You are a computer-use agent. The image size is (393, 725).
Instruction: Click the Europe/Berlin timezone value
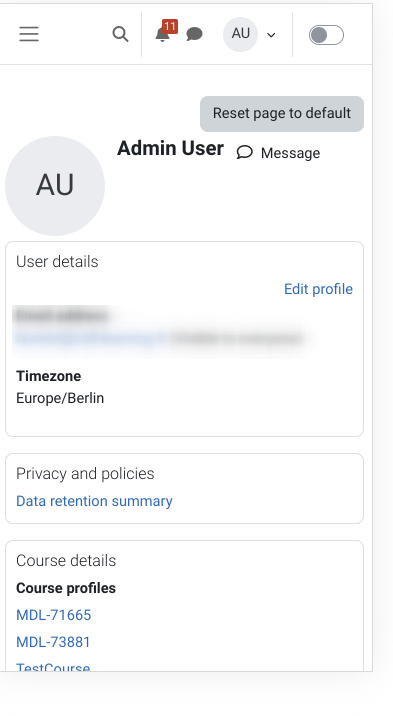[60, 398]
